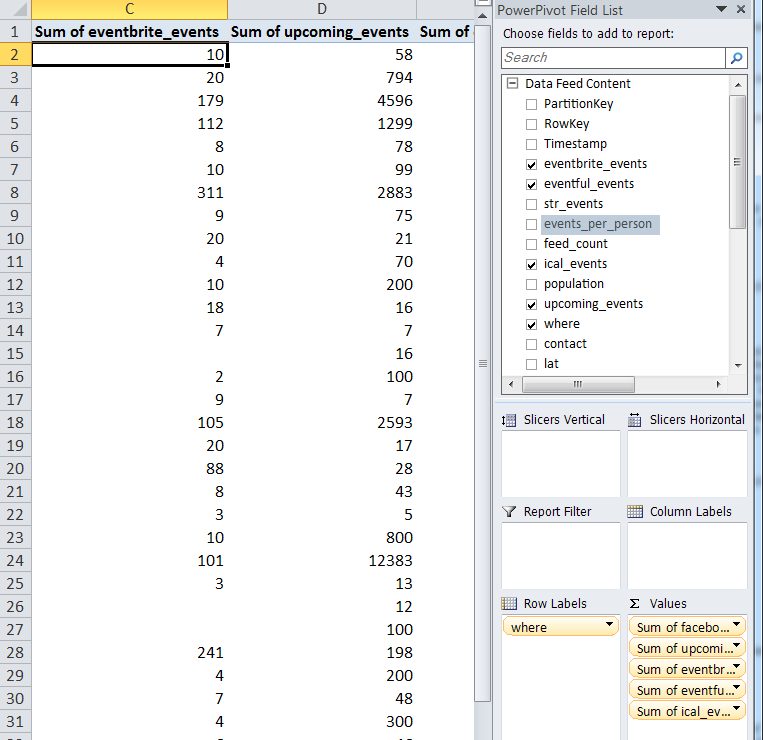This screenshot has height=740, width=763.
Task: Select column C header
Action: pyautogui.click(x=129, y=9)
